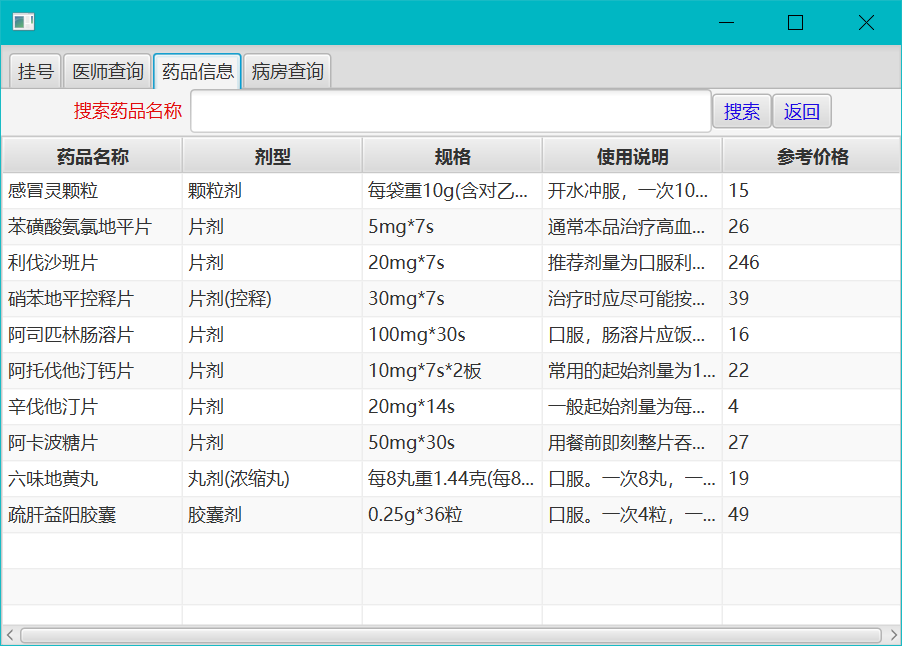Viewport: 902px width, 646px height.
Task: Click the 治疗时应尽可能按 usage cell
Action: click(x=632, y=299)
